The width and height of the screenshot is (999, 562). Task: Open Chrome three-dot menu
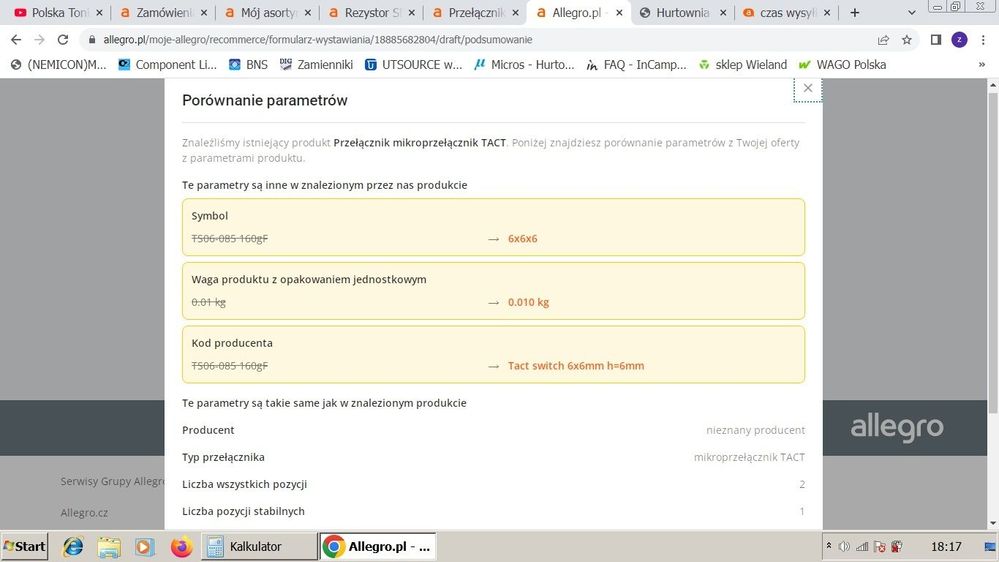[x=983, y=40]
